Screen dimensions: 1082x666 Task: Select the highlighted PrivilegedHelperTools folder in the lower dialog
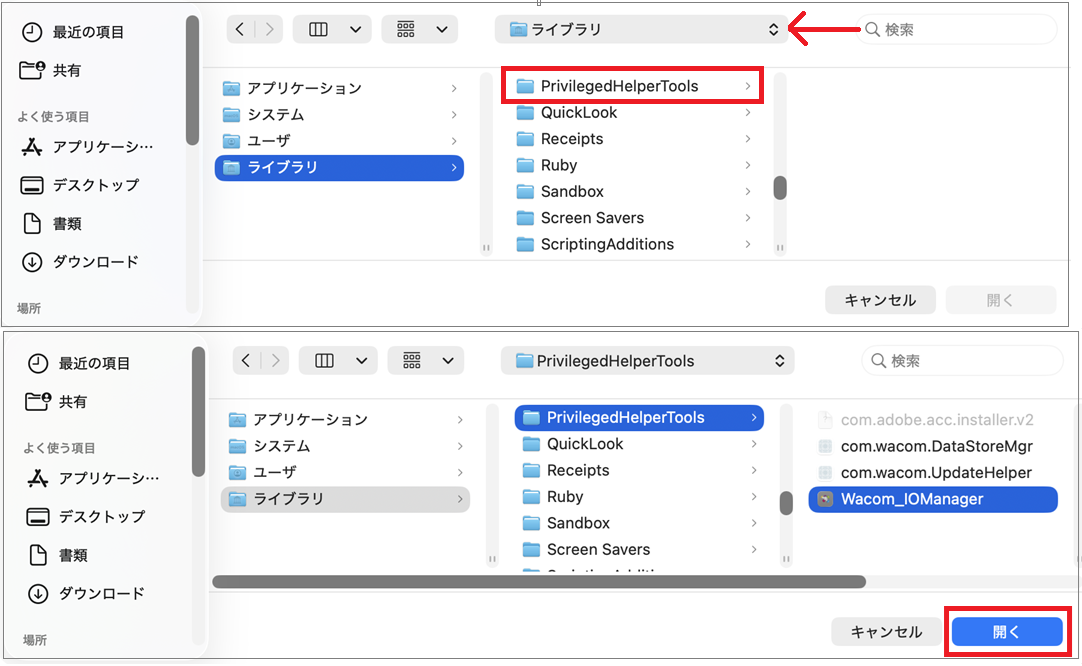(x=639, y=418)
